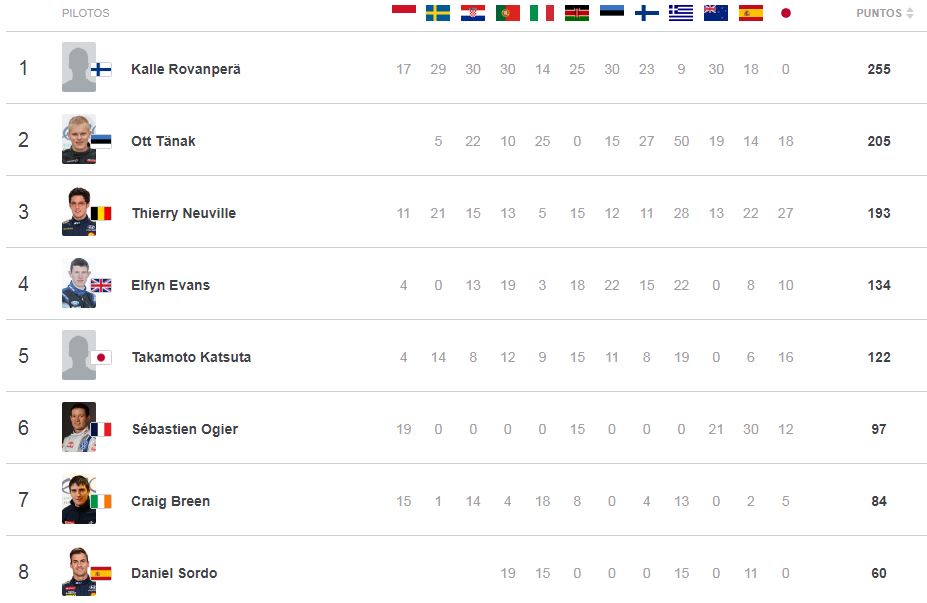Click the French flag beside Sébastien Ogier
927x603 pixels.
(x=101, y=429)
